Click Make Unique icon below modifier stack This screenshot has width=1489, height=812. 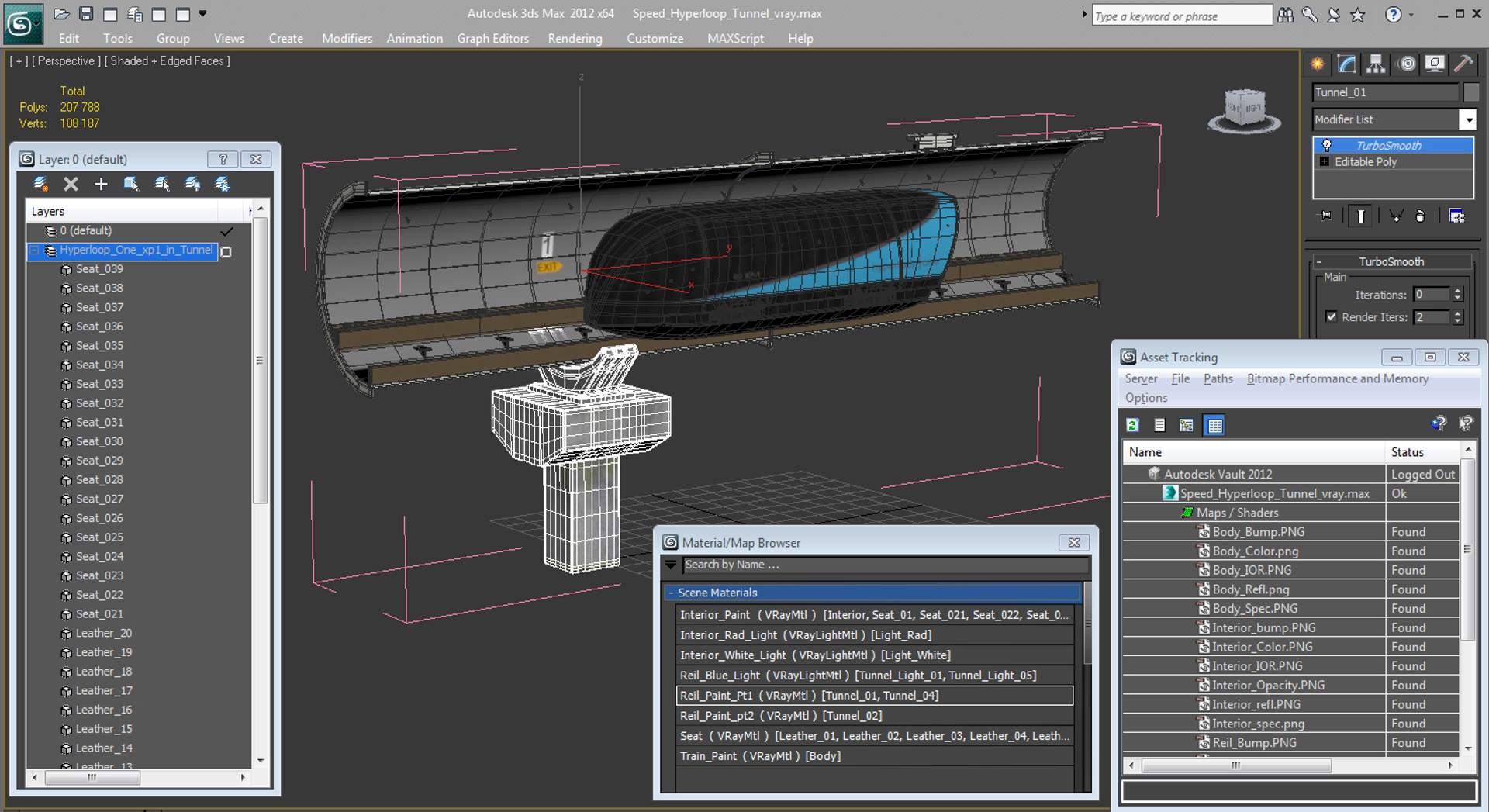point(1396,216)
